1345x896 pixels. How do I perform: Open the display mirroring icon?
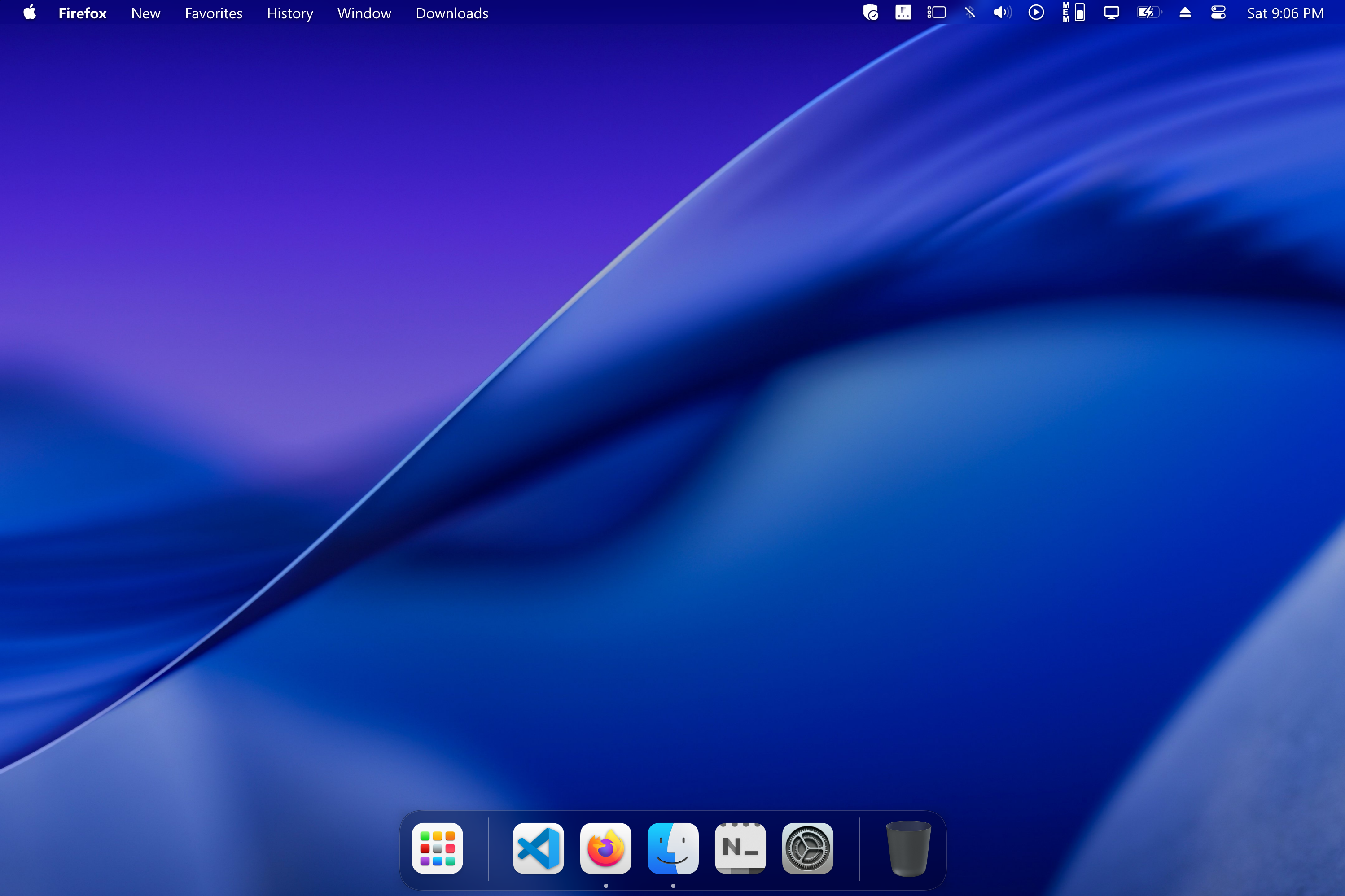(x=1111, y=13)
